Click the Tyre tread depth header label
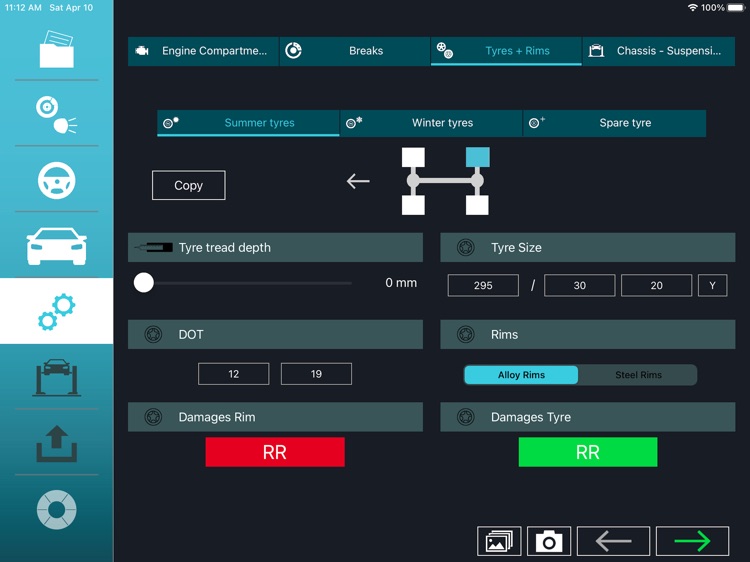 pos(225,247)
